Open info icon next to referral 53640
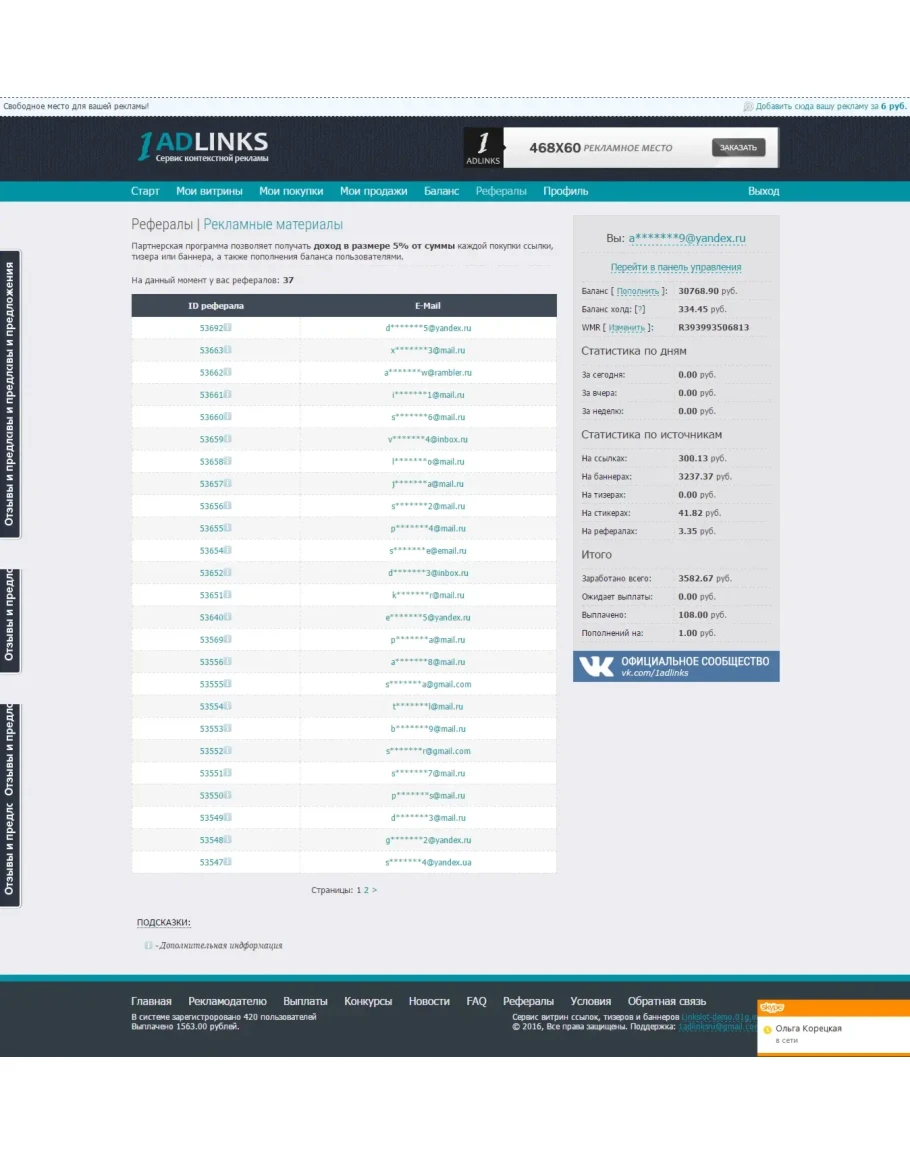 (228, 617)
